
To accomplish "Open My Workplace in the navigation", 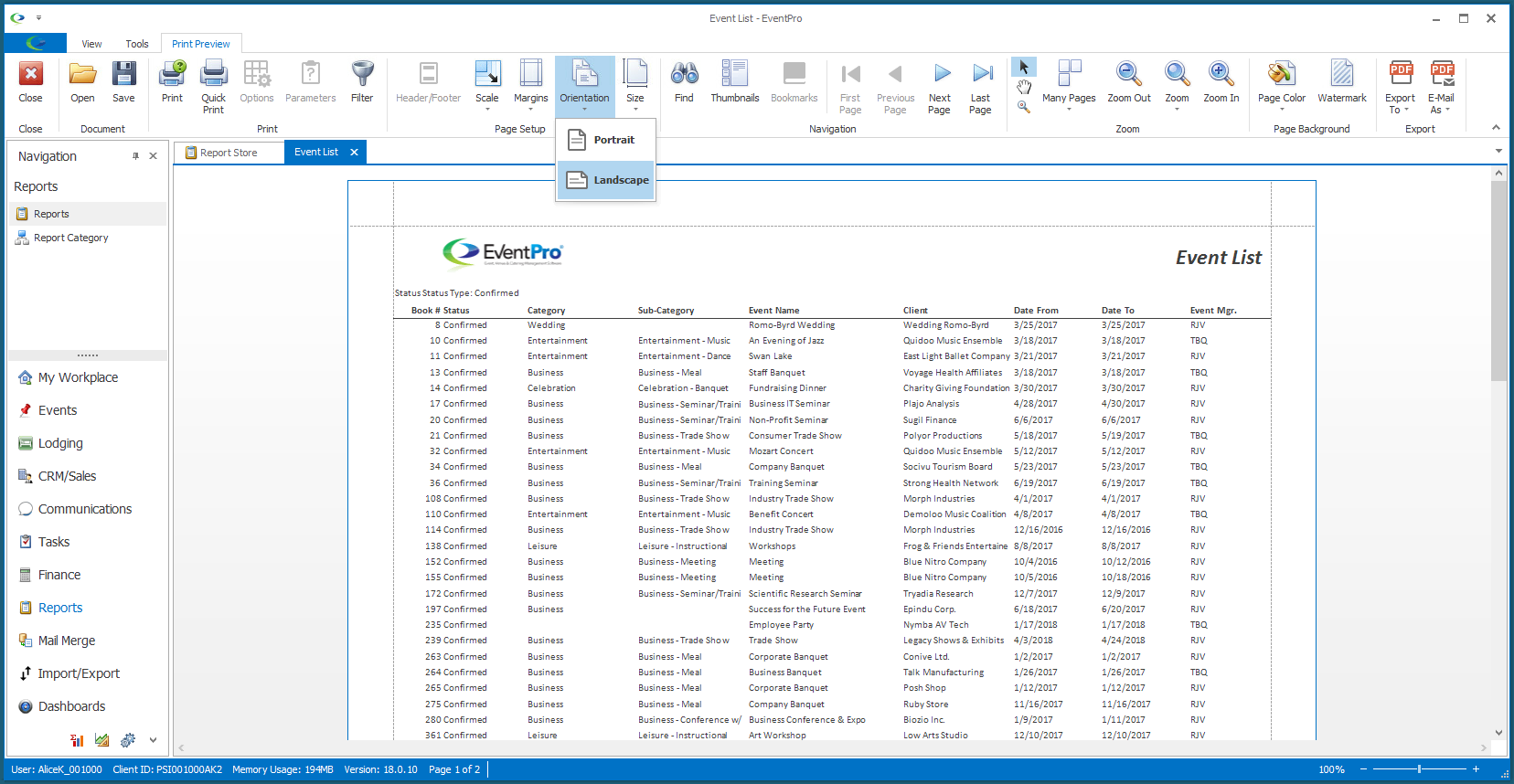I will coord(78,377).
